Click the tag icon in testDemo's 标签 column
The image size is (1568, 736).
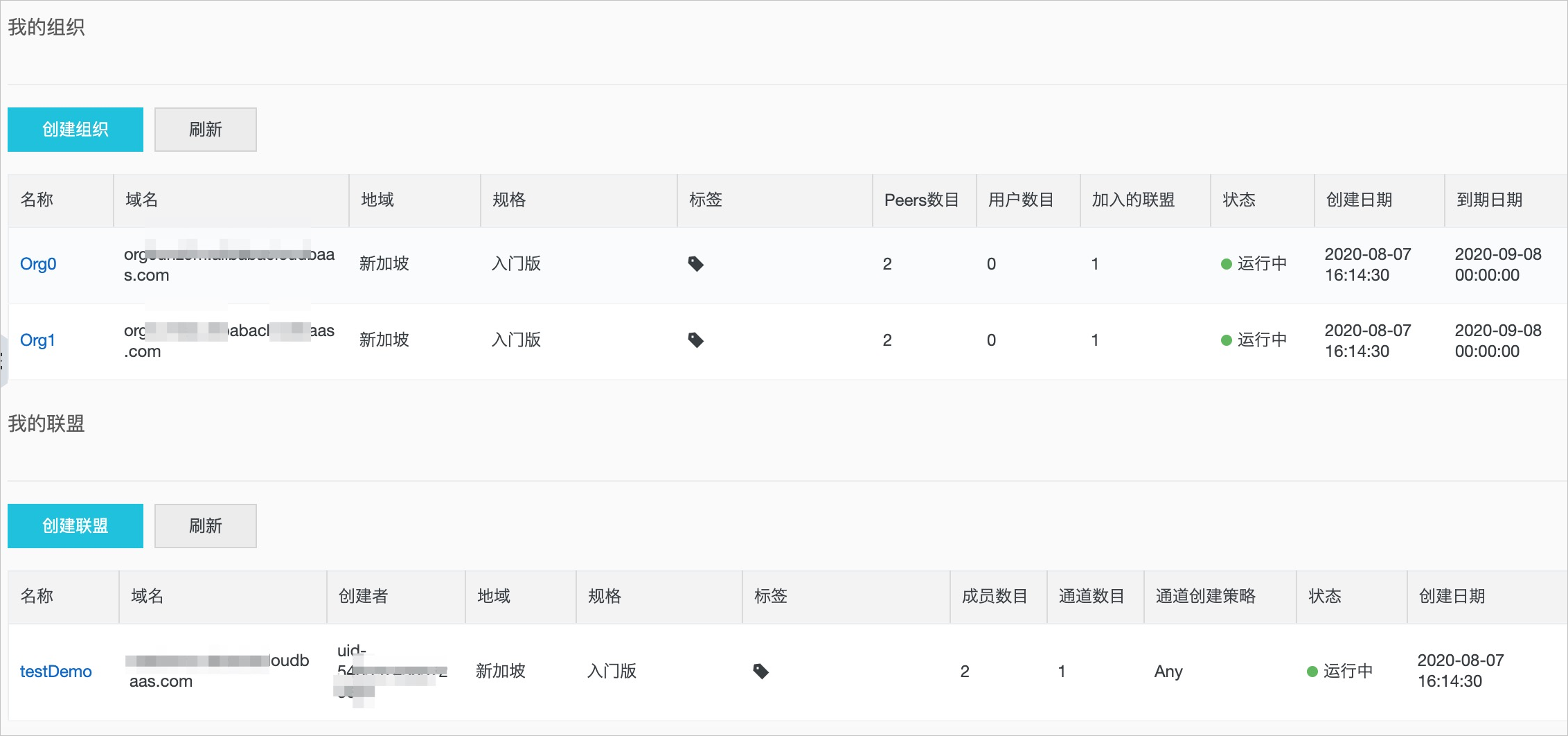[761, 671]
